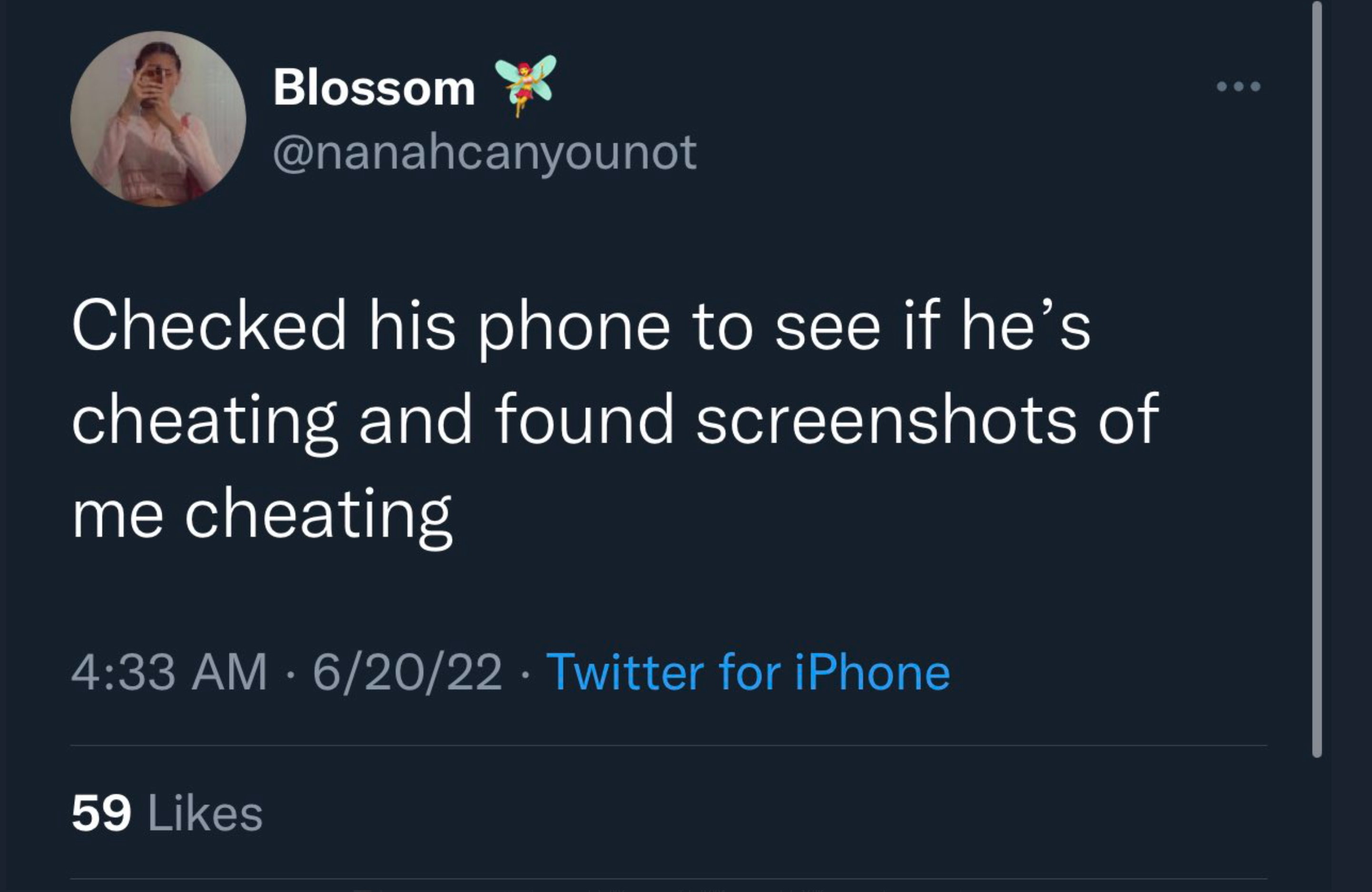
Task: Click the word Twitter in the source label
Action: 625,672
